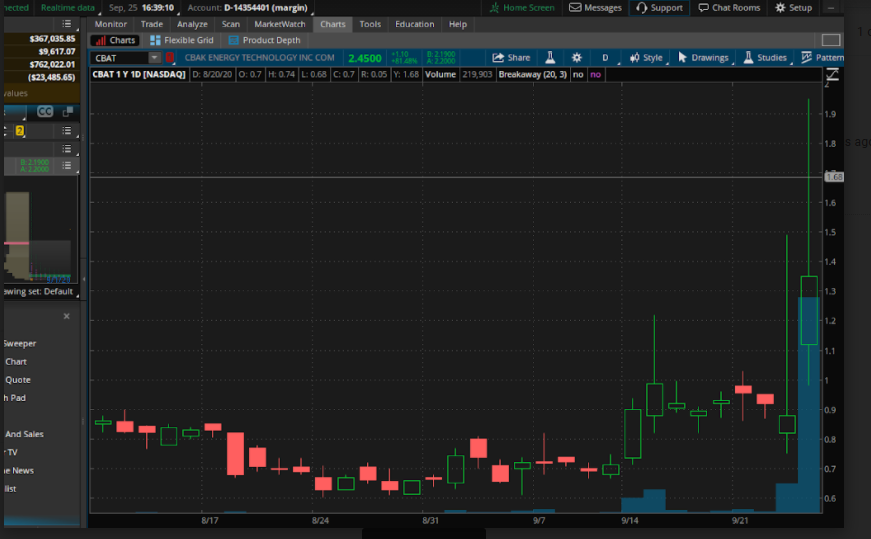Click the CBAT 1 Y 1D [NASDAQ] label
The image size is (871, 539).
[139, 74]
